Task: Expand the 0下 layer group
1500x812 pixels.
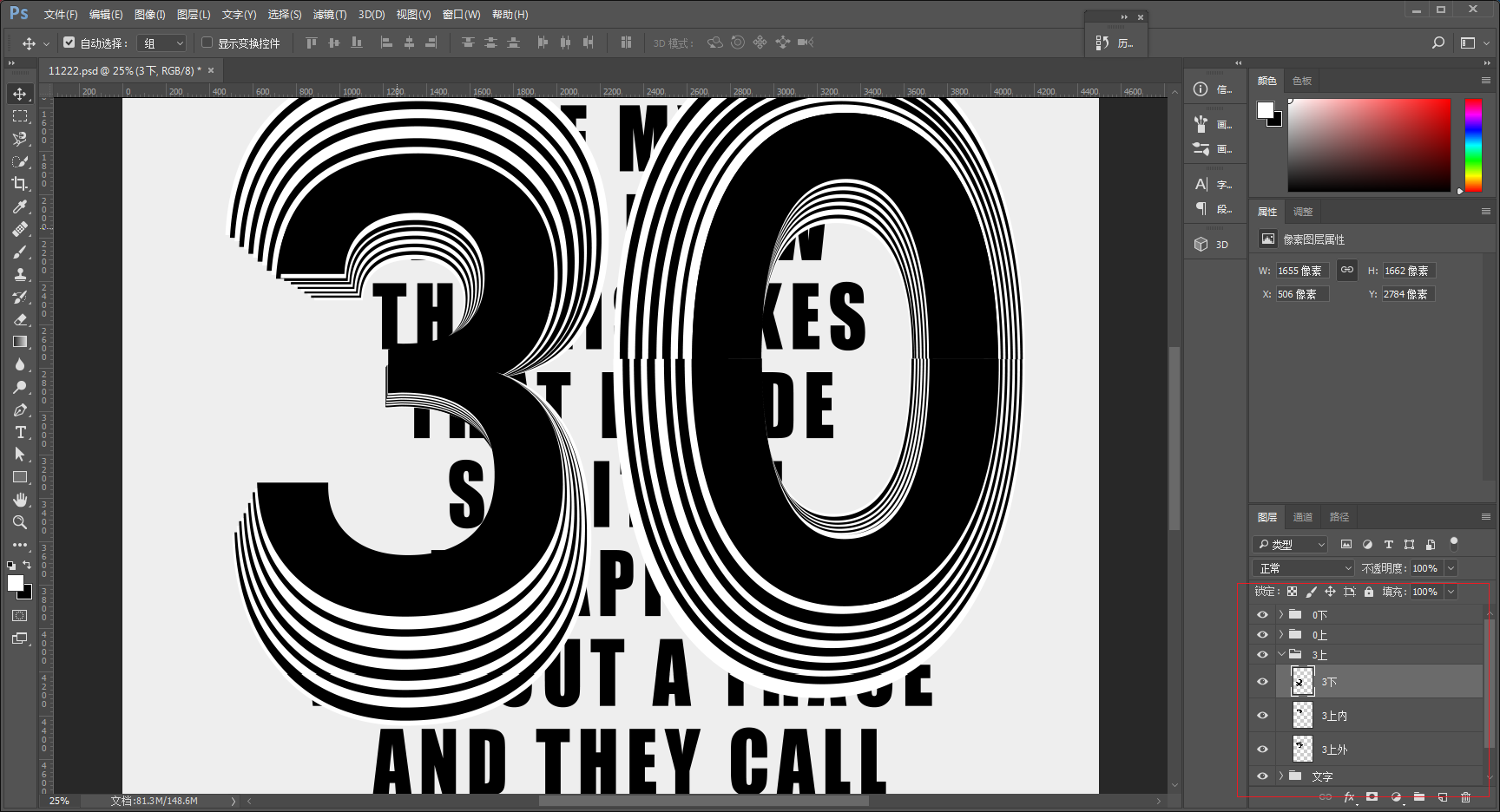Action: click(1280, 614)
